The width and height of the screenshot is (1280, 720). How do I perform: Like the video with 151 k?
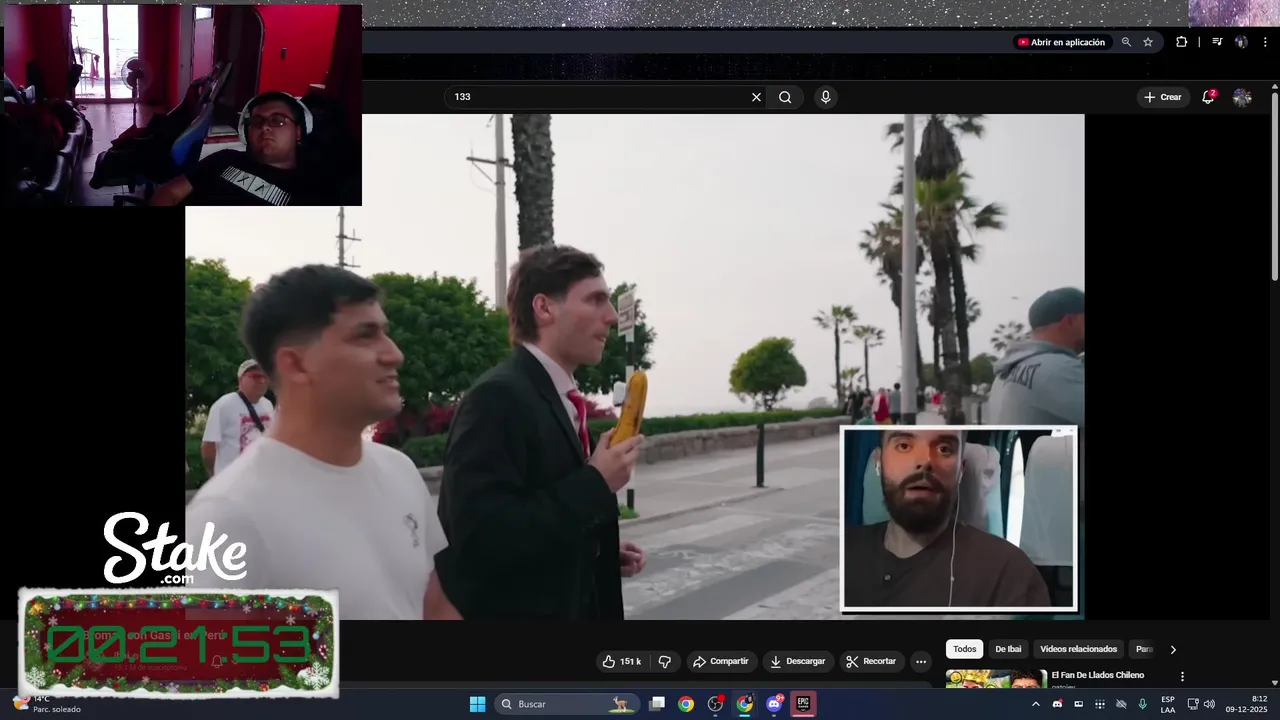tap(621, 661)
